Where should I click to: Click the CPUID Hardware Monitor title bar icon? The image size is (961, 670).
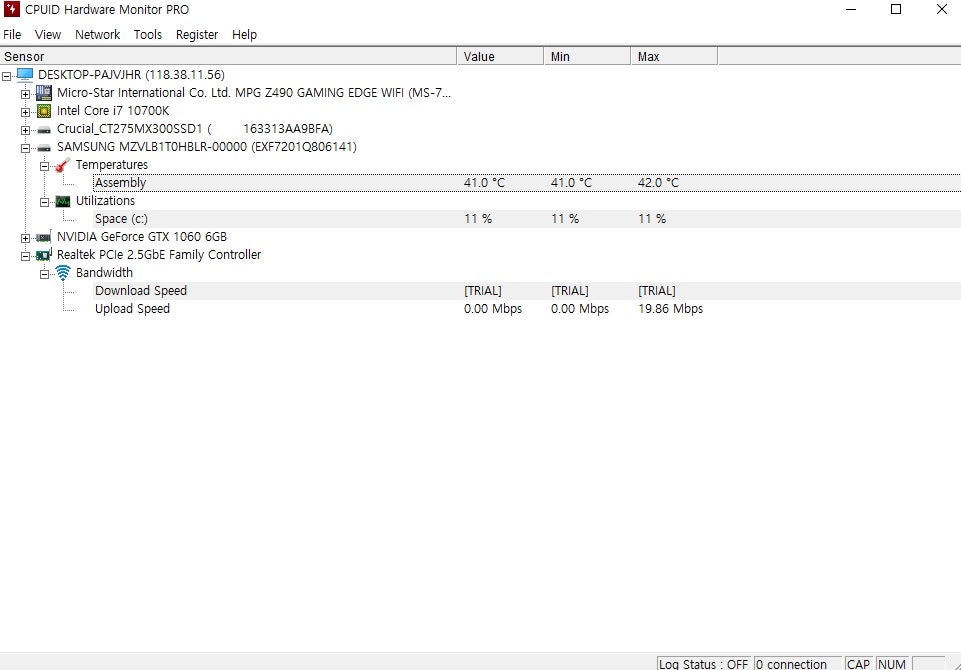[x=12, y=9]
